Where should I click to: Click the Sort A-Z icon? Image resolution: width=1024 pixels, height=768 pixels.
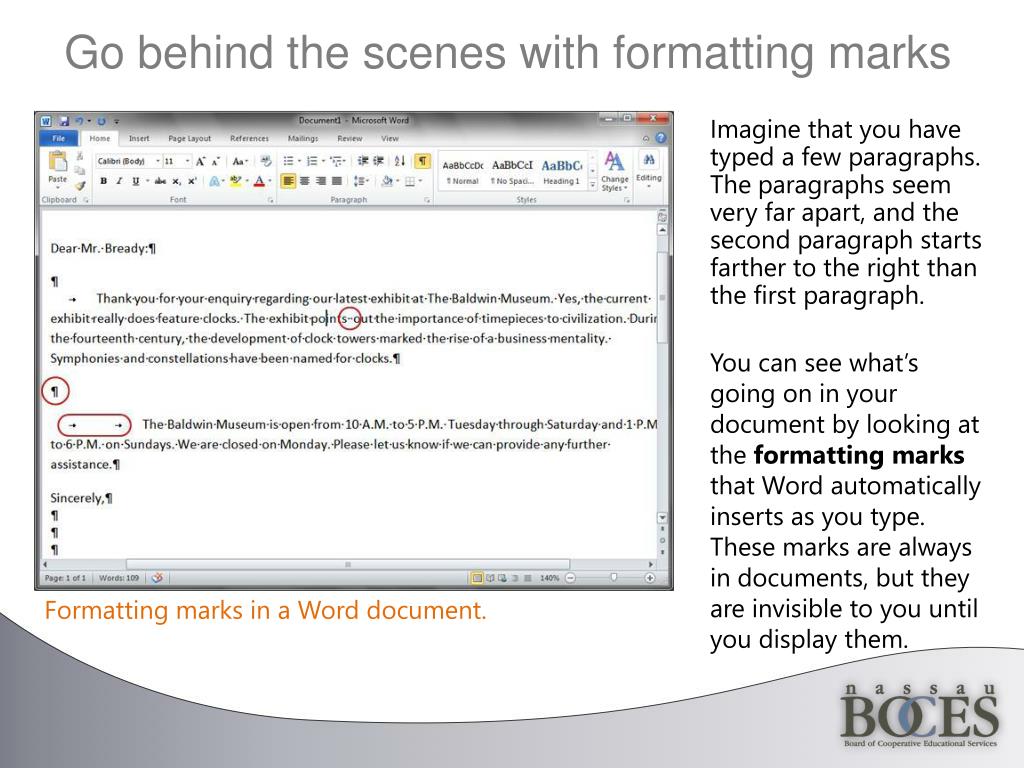point(400,161)
